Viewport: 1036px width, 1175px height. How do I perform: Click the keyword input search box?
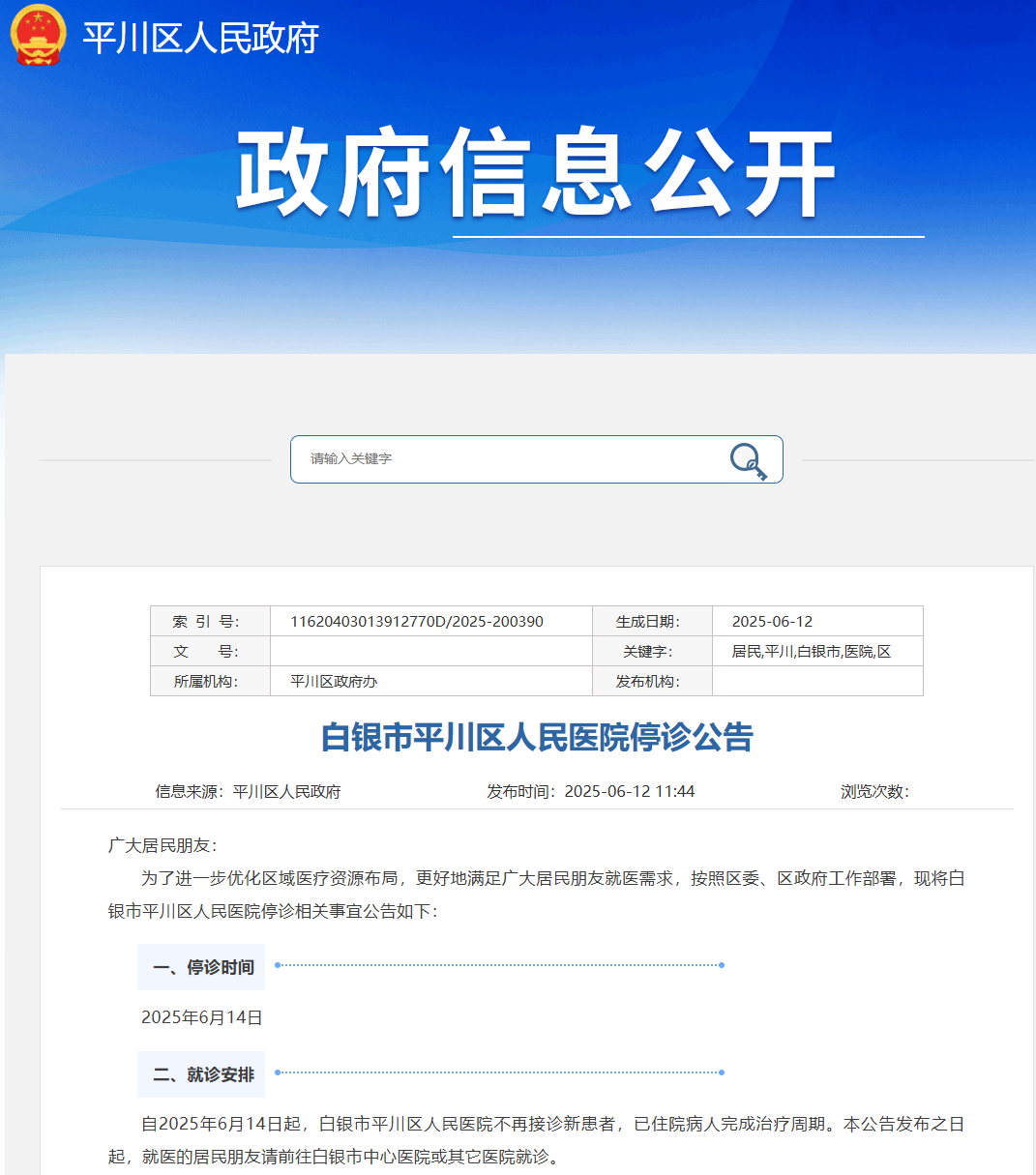tap(484, 459)
